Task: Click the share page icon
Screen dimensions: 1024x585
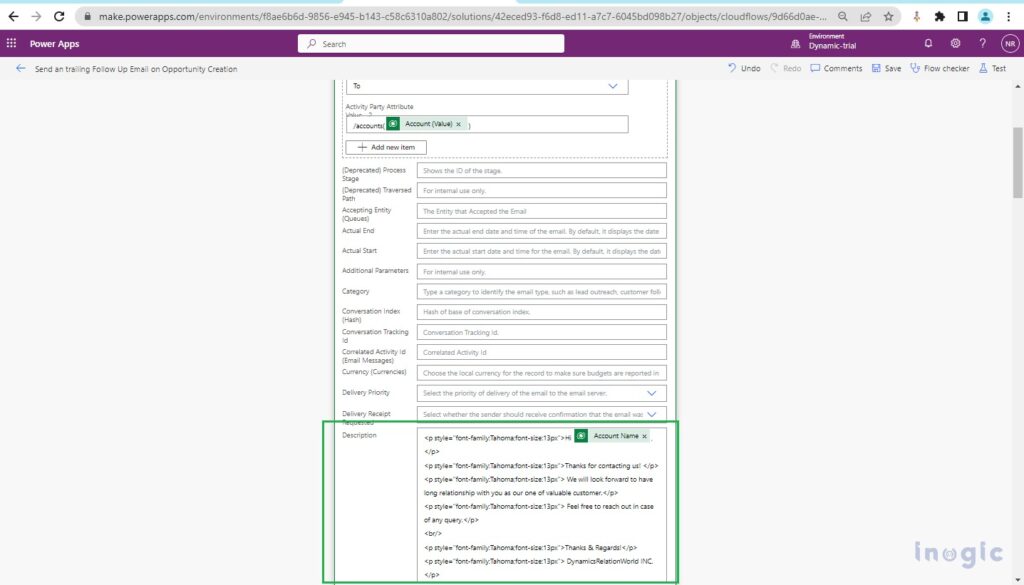Action: (x=866, y=16)
